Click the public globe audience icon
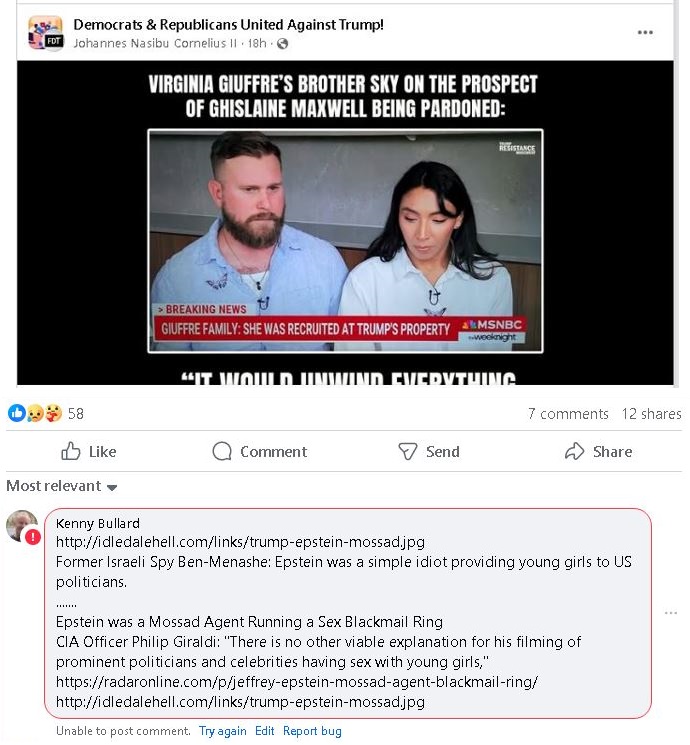 282,44
